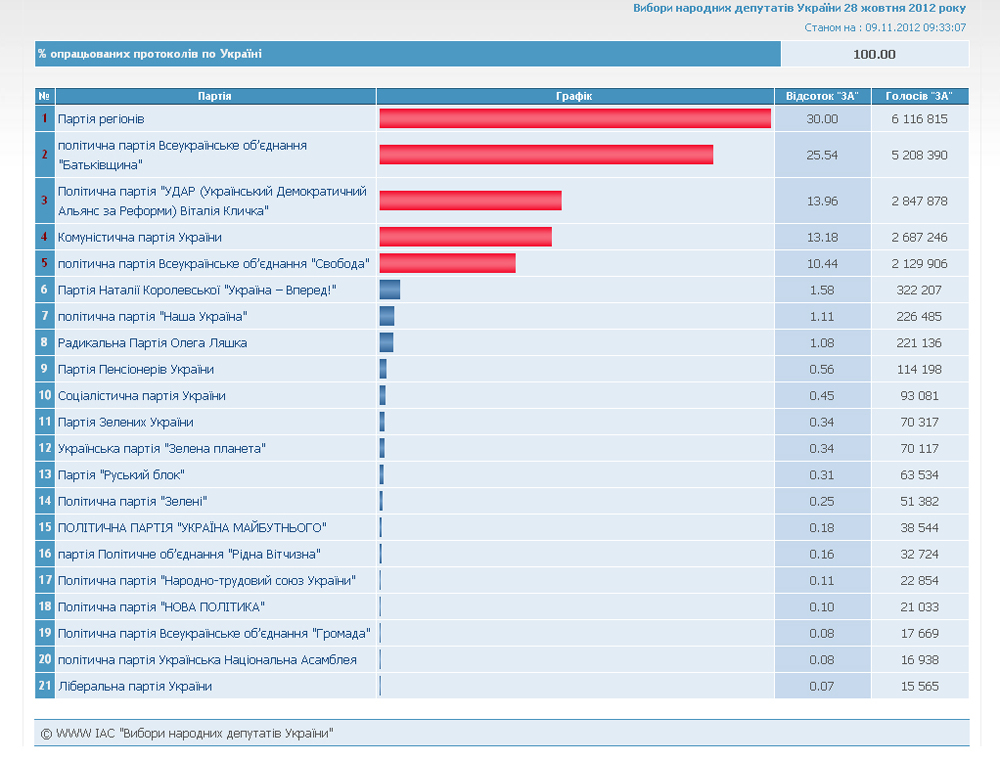Screen dimensions: 1000x761
Task: Click the "Радикальна Партія Олега Ляшка" entry
Action: (x=152, y=343)
